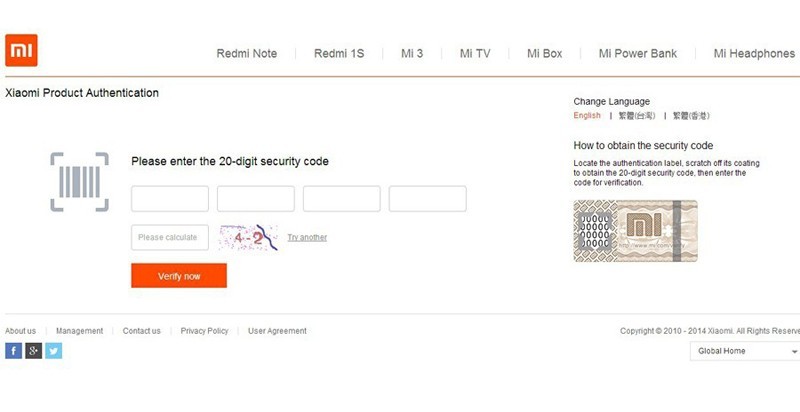800x412 pixels.
Task: Select Mi Power Bank in navigation
Action: click(638, 54)
